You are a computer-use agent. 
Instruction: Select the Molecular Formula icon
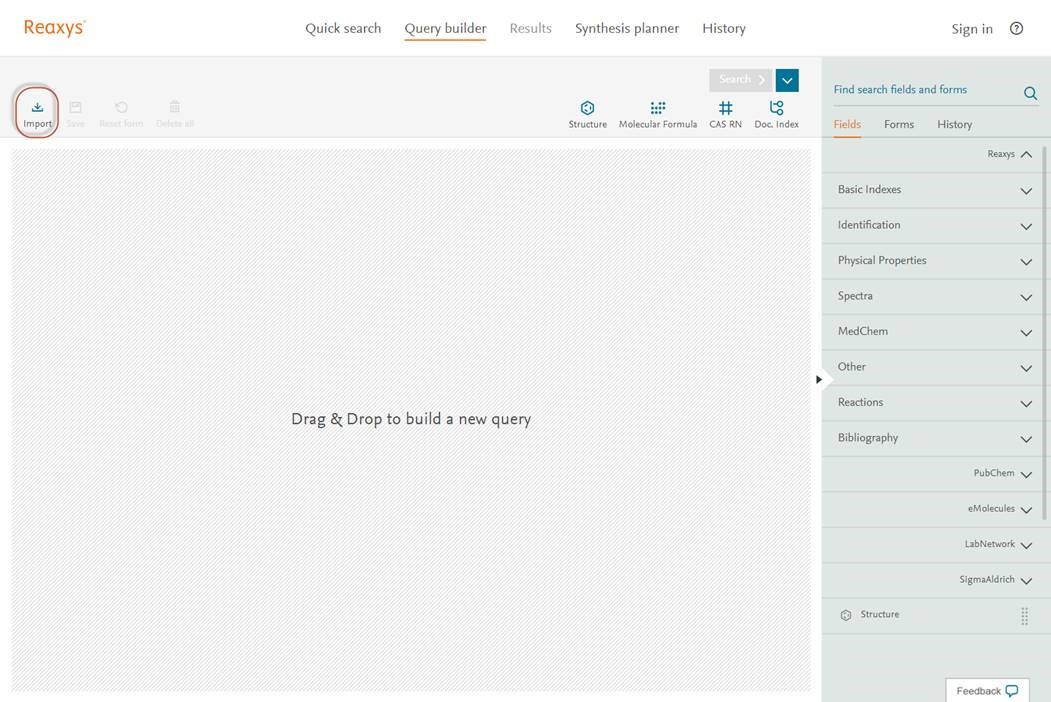(x=657, y=108)
